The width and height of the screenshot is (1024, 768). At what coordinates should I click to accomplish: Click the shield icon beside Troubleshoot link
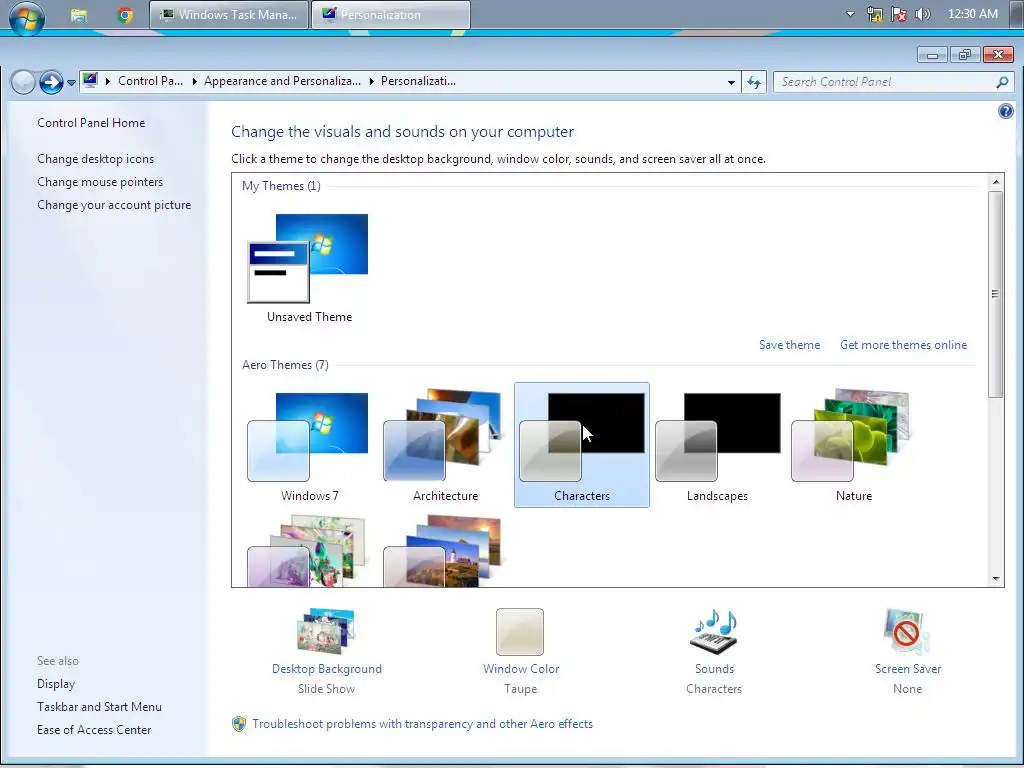[x=239, y=724]
